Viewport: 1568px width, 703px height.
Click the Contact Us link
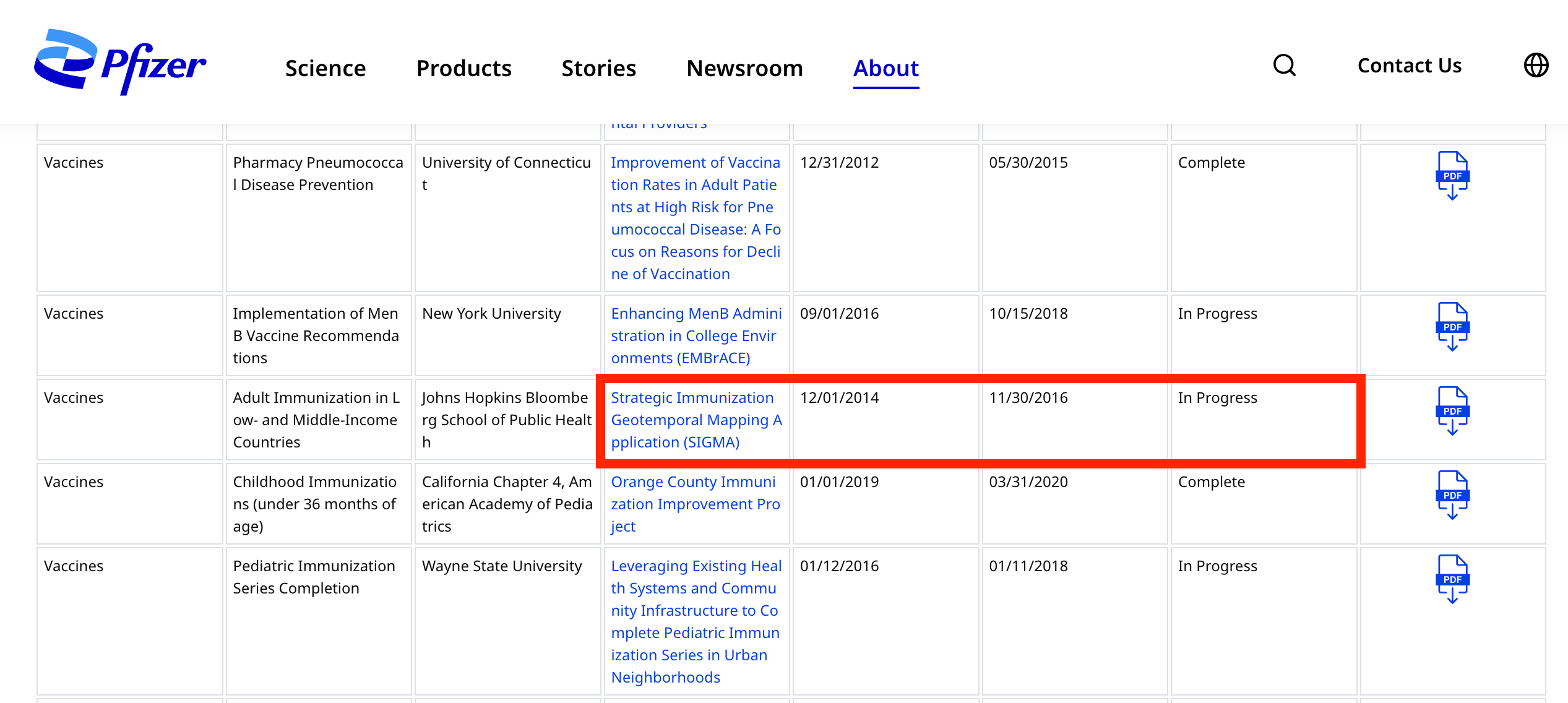[x=1409, y=65]
